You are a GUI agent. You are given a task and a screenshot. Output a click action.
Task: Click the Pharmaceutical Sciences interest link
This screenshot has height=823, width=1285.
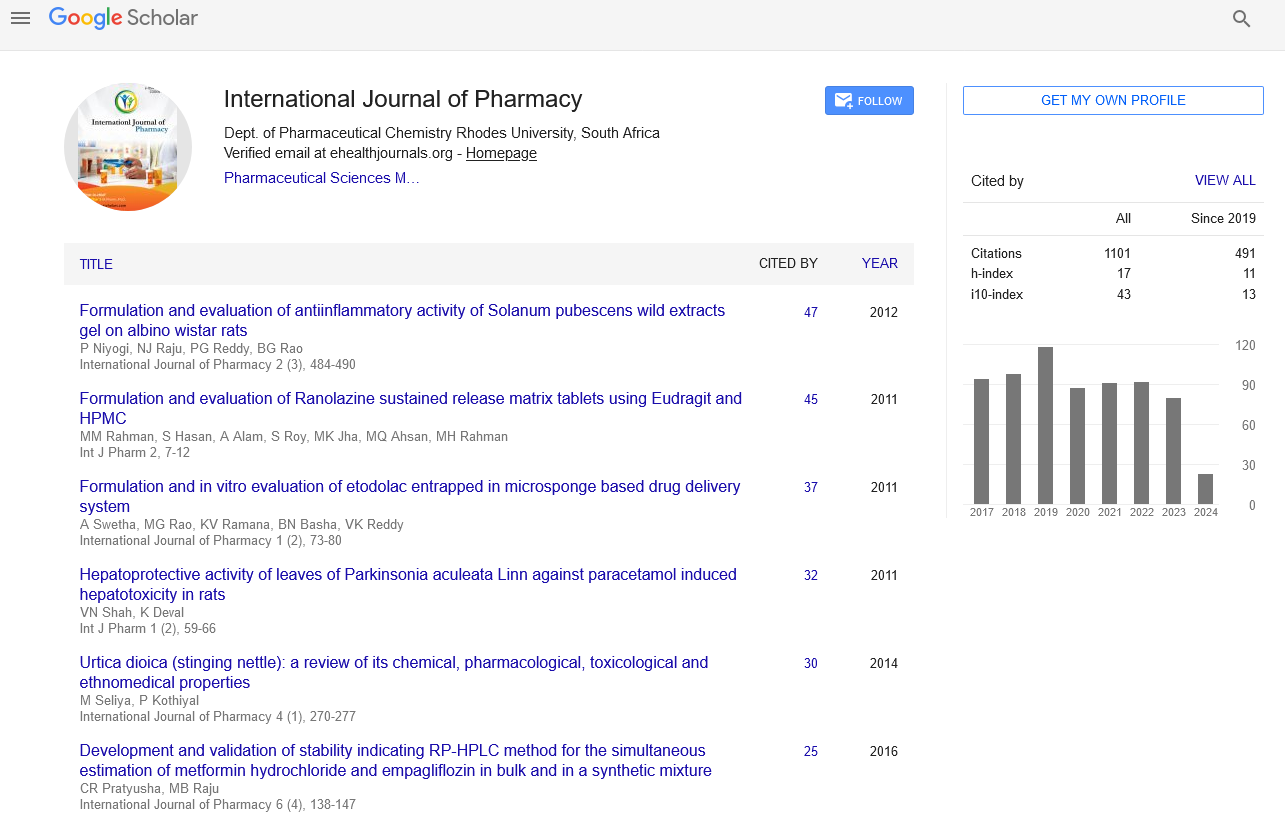[x=322, y=178]
